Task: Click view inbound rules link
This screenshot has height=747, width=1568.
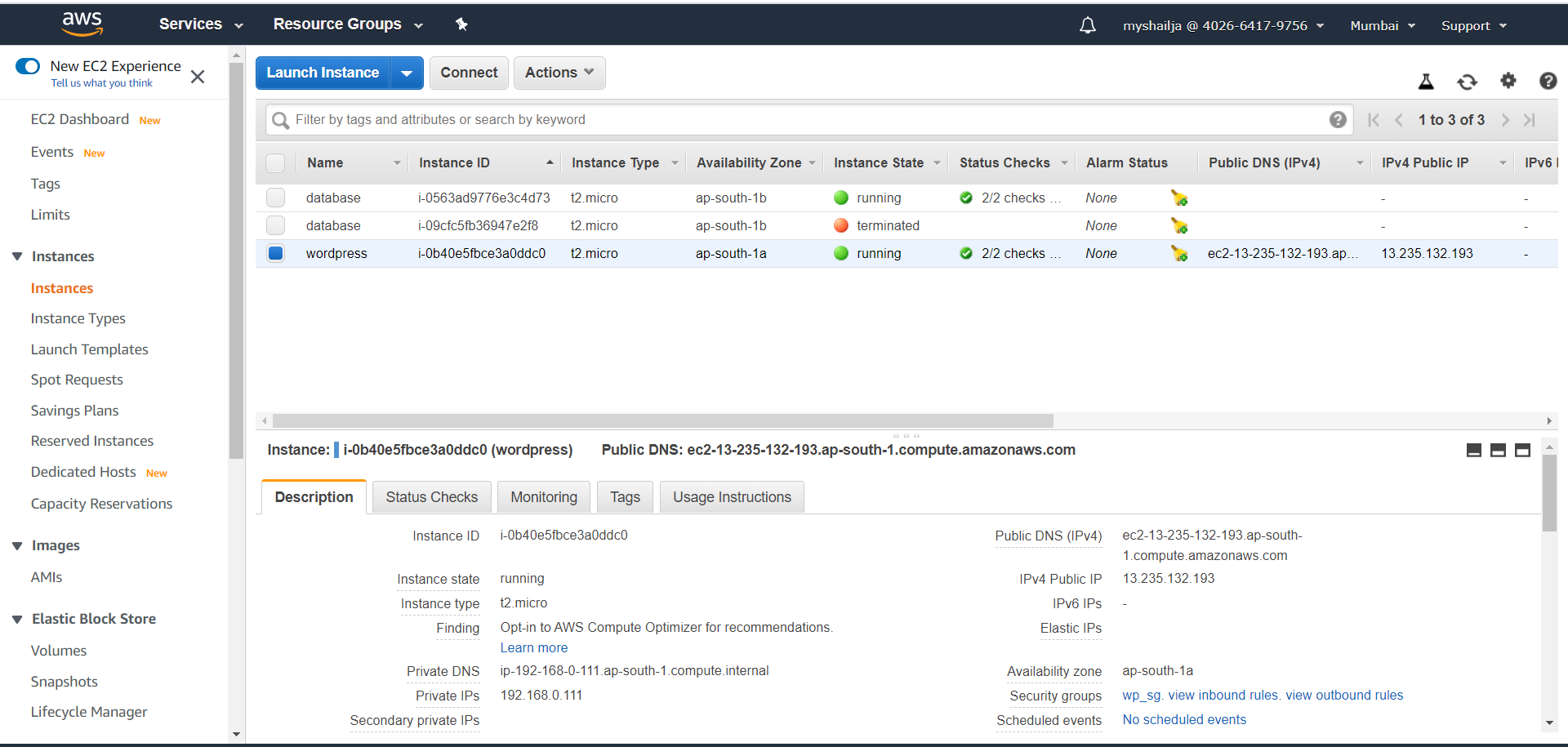Action: pyautogui.click(x=1223, y=696)
